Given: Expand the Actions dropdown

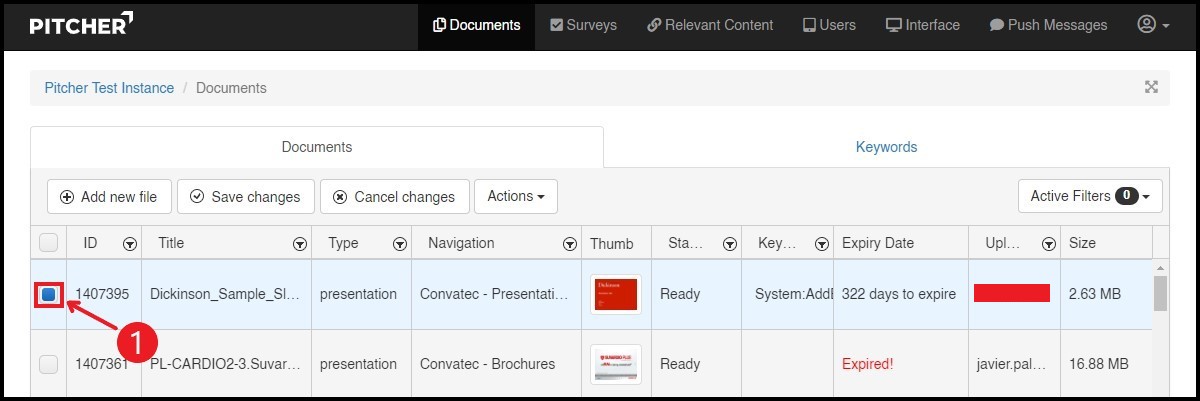Looking at the screenshot, I should [x=515, y=197].
